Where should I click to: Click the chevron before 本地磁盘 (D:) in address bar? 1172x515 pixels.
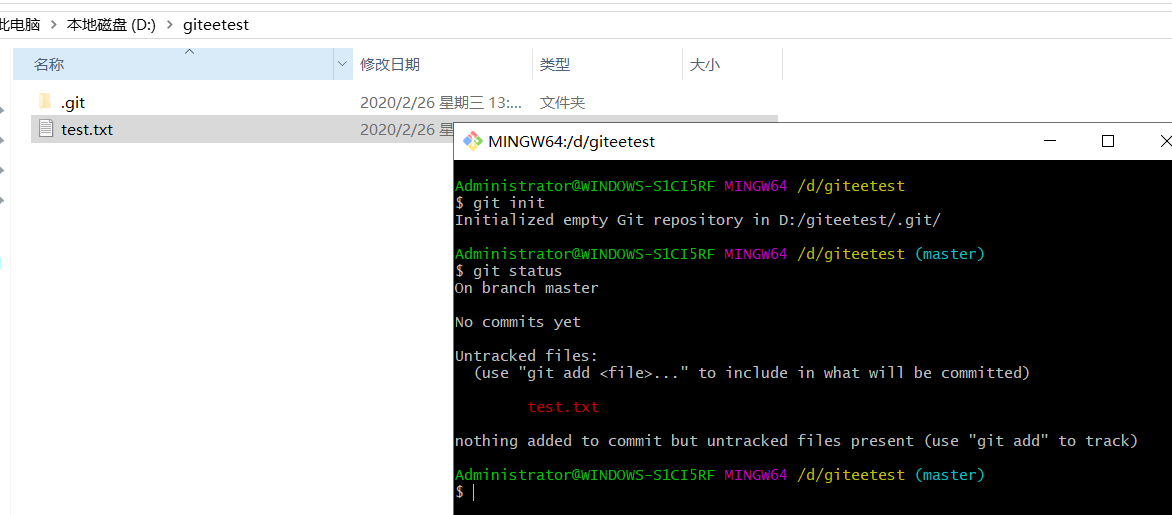click(x=54, y=25)
